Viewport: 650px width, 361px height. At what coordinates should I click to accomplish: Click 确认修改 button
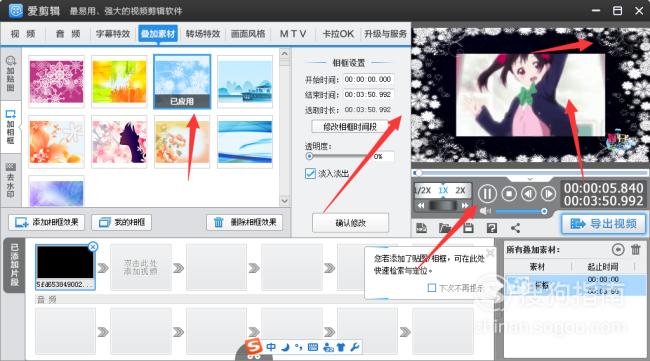[x=350, y=223]
